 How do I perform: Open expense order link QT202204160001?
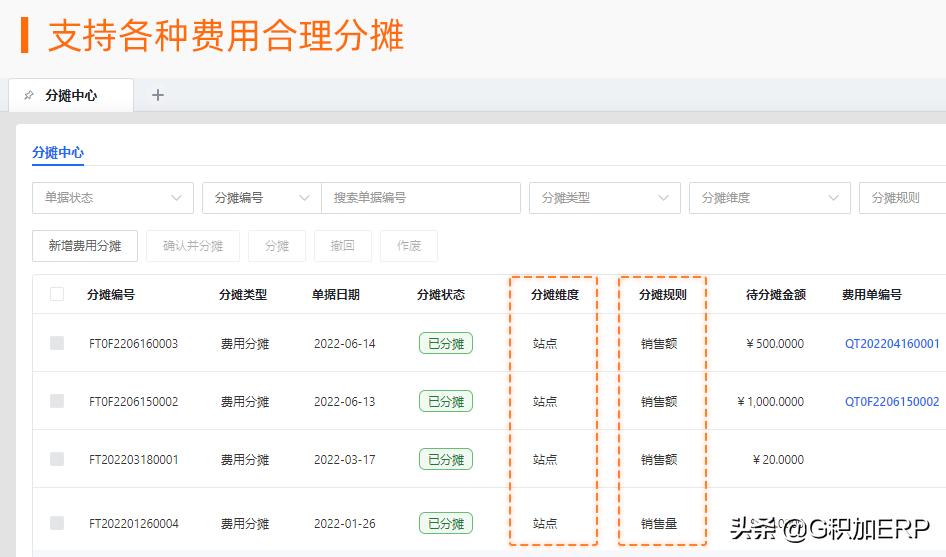[892, 343]
